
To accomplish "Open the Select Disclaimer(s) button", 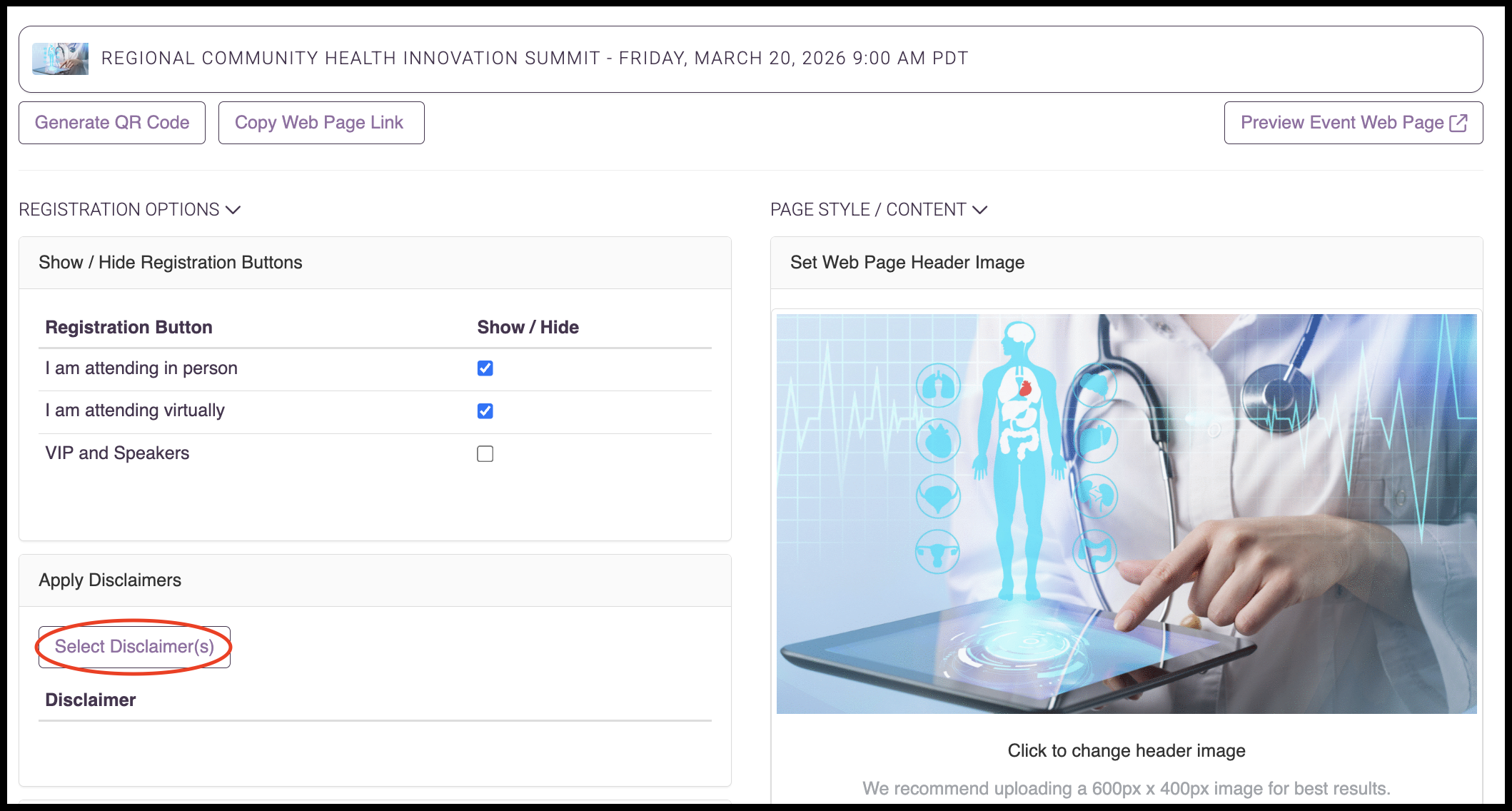I will 134,647.
